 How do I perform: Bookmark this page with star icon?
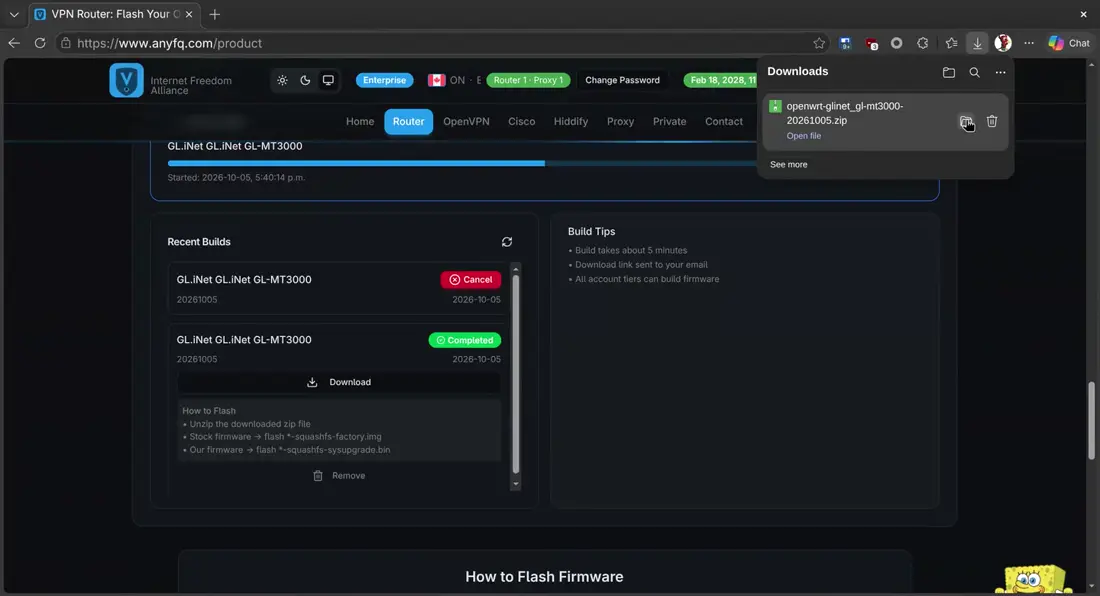click(819, 43)
